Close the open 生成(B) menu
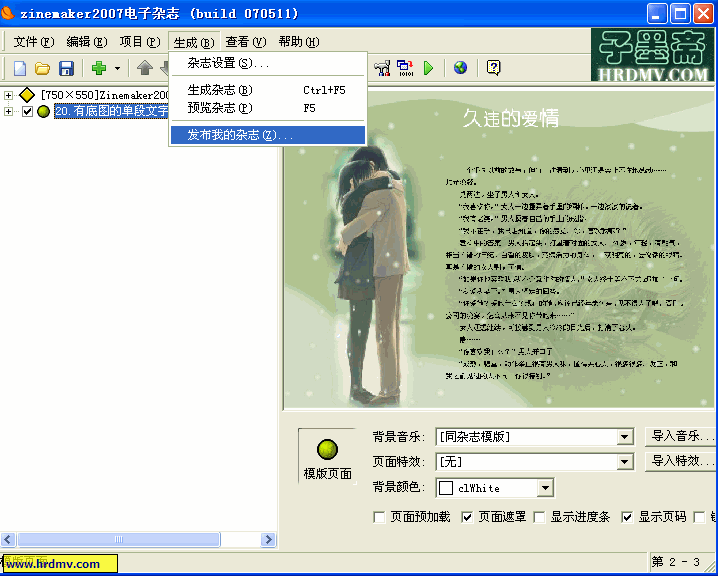718x576 pixels. pyautogui.click(x=194, y=43)
